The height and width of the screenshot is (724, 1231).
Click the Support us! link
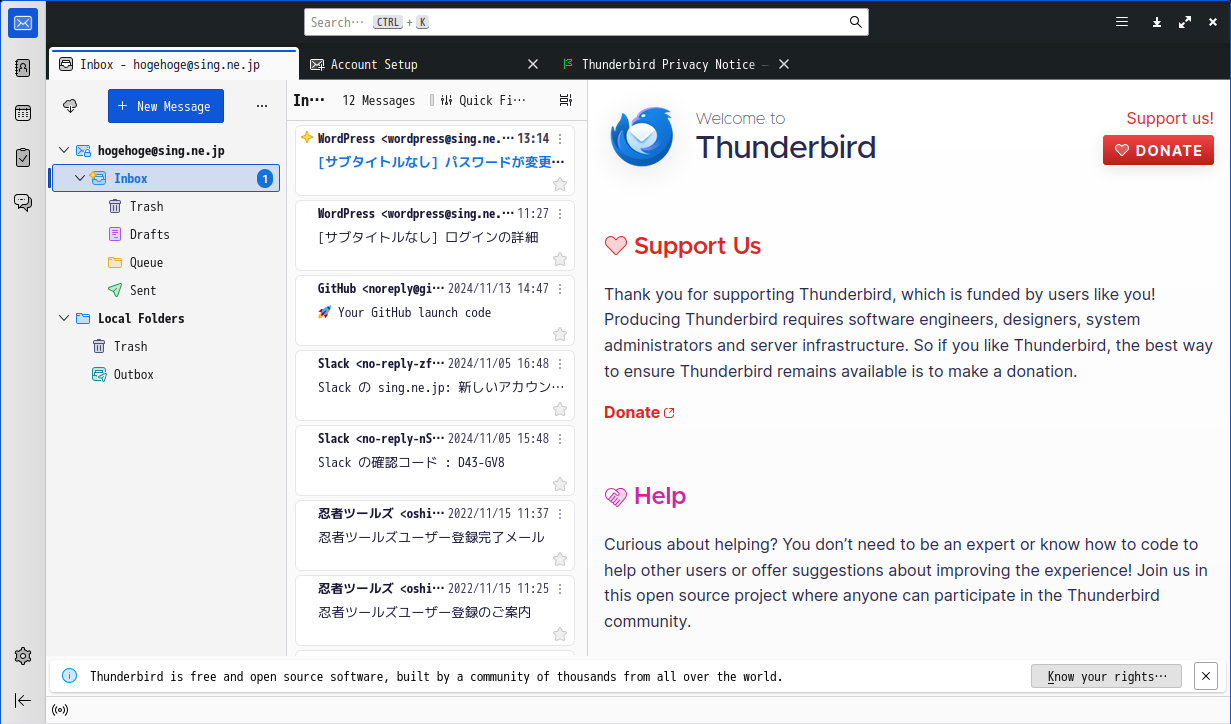(1170, 118)
